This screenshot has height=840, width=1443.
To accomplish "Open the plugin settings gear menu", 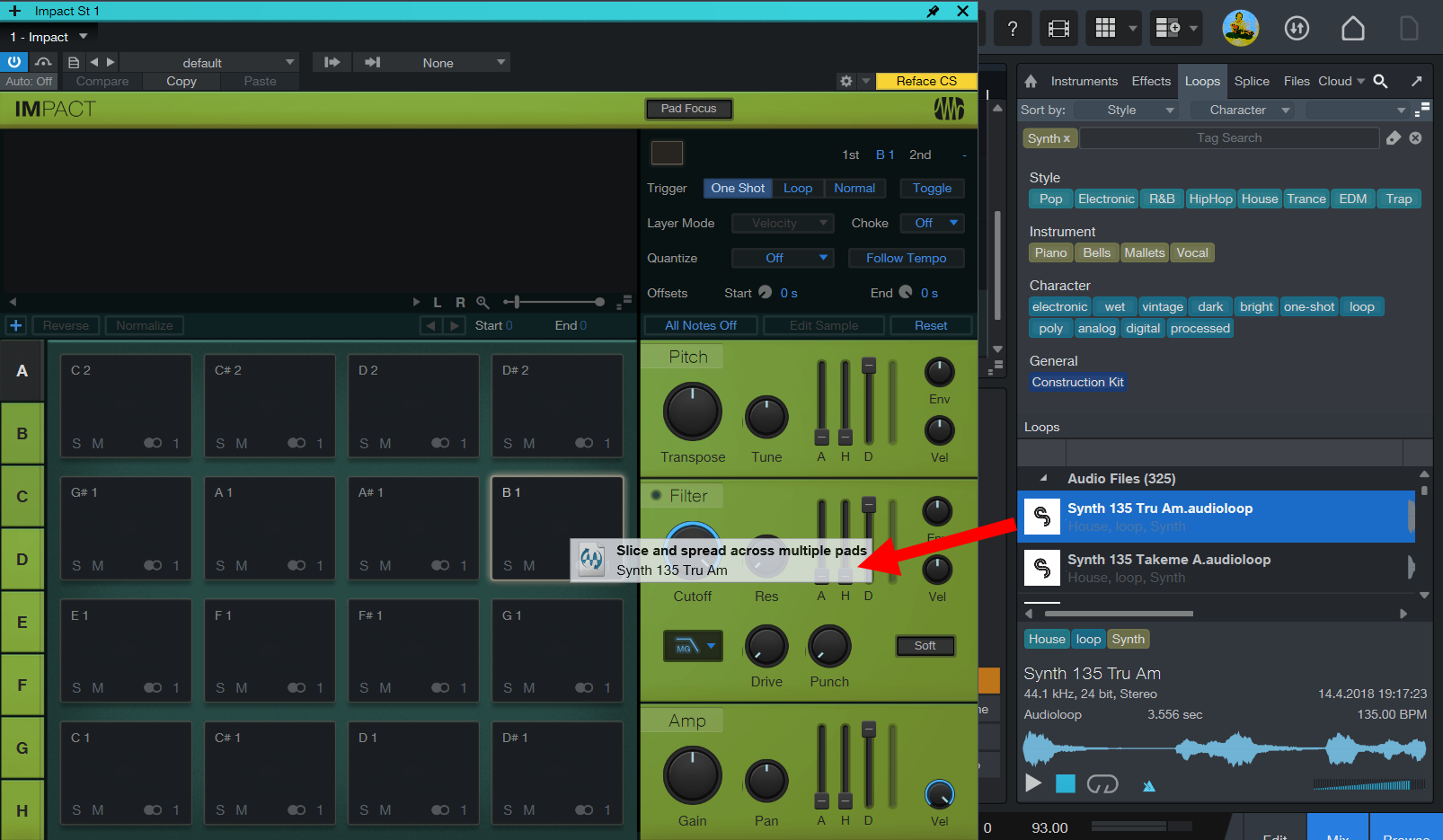I will (x=846, y=81).
